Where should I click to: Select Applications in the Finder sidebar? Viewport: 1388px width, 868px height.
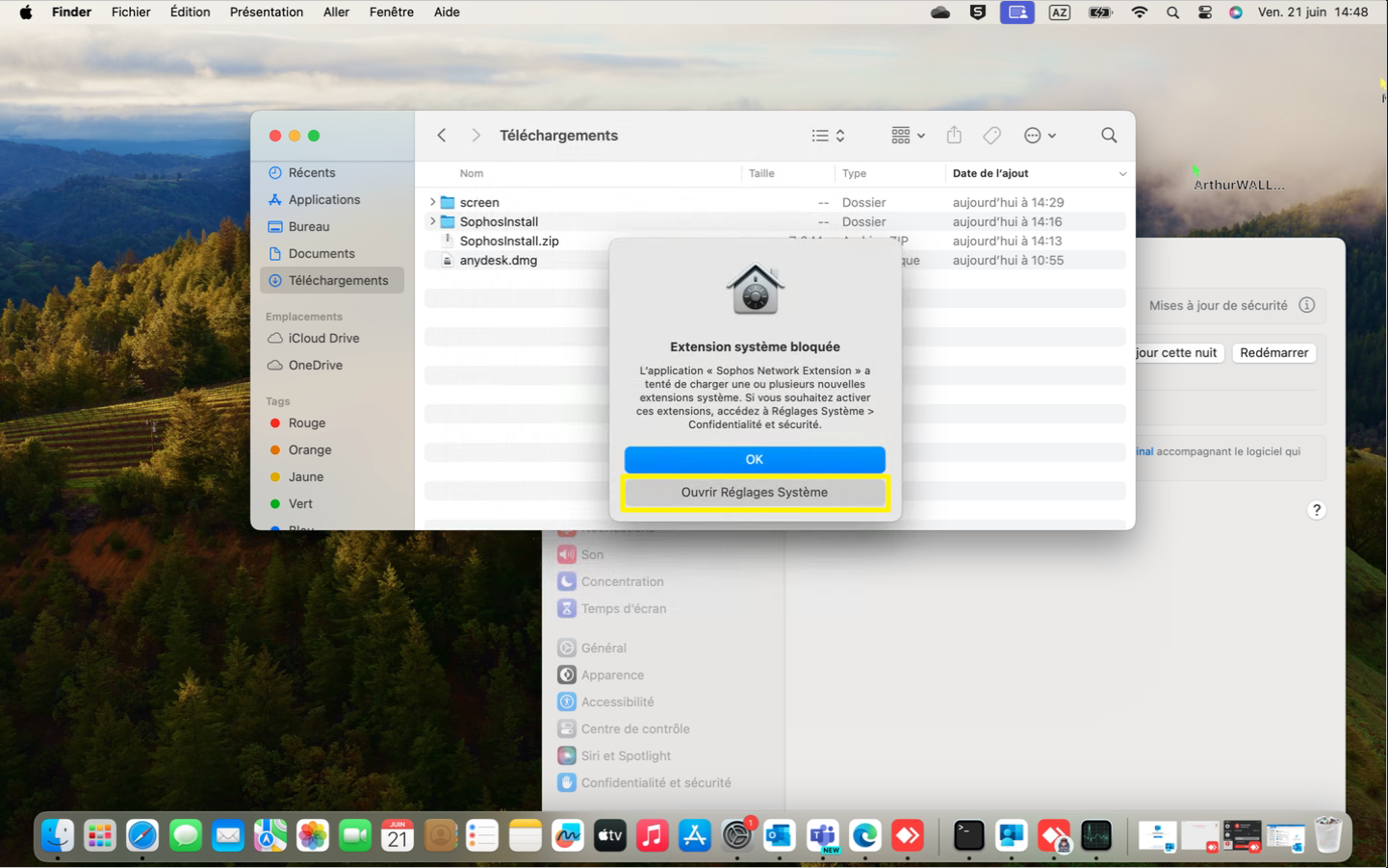point(332,199)
